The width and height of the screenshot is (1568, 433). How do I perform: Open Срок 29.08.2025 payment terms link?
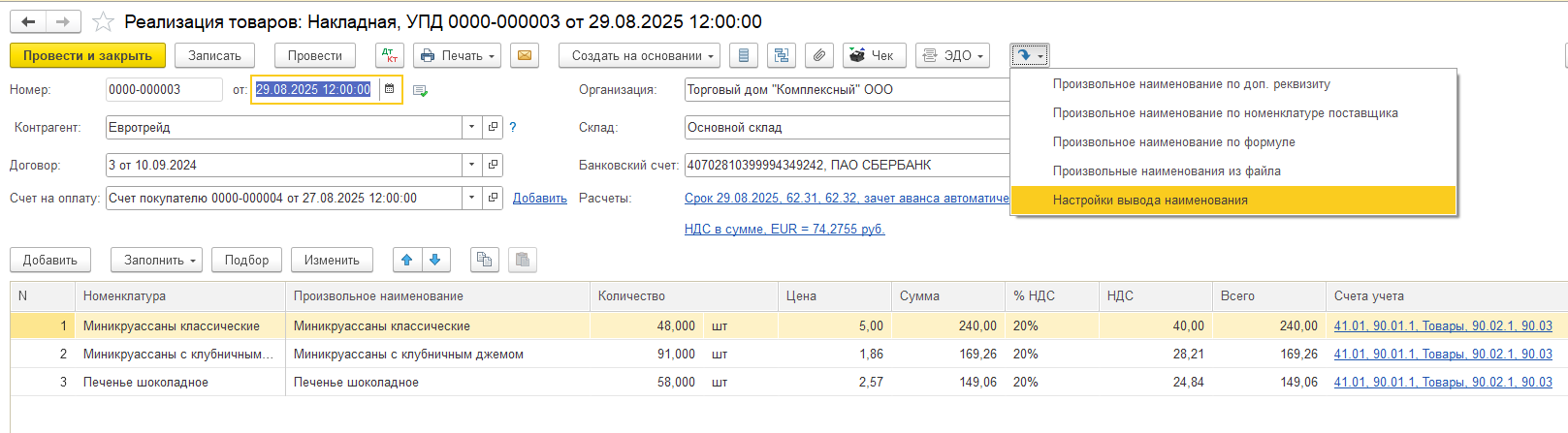point(847,198)
